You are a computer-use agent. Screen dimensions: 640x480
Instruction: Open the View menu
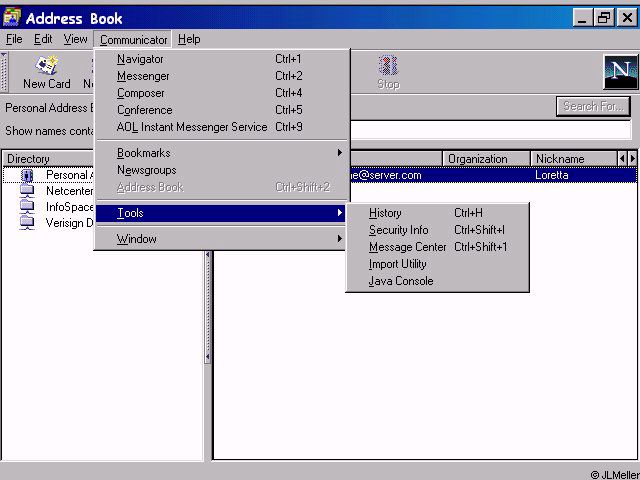click(x=76, y=39)
